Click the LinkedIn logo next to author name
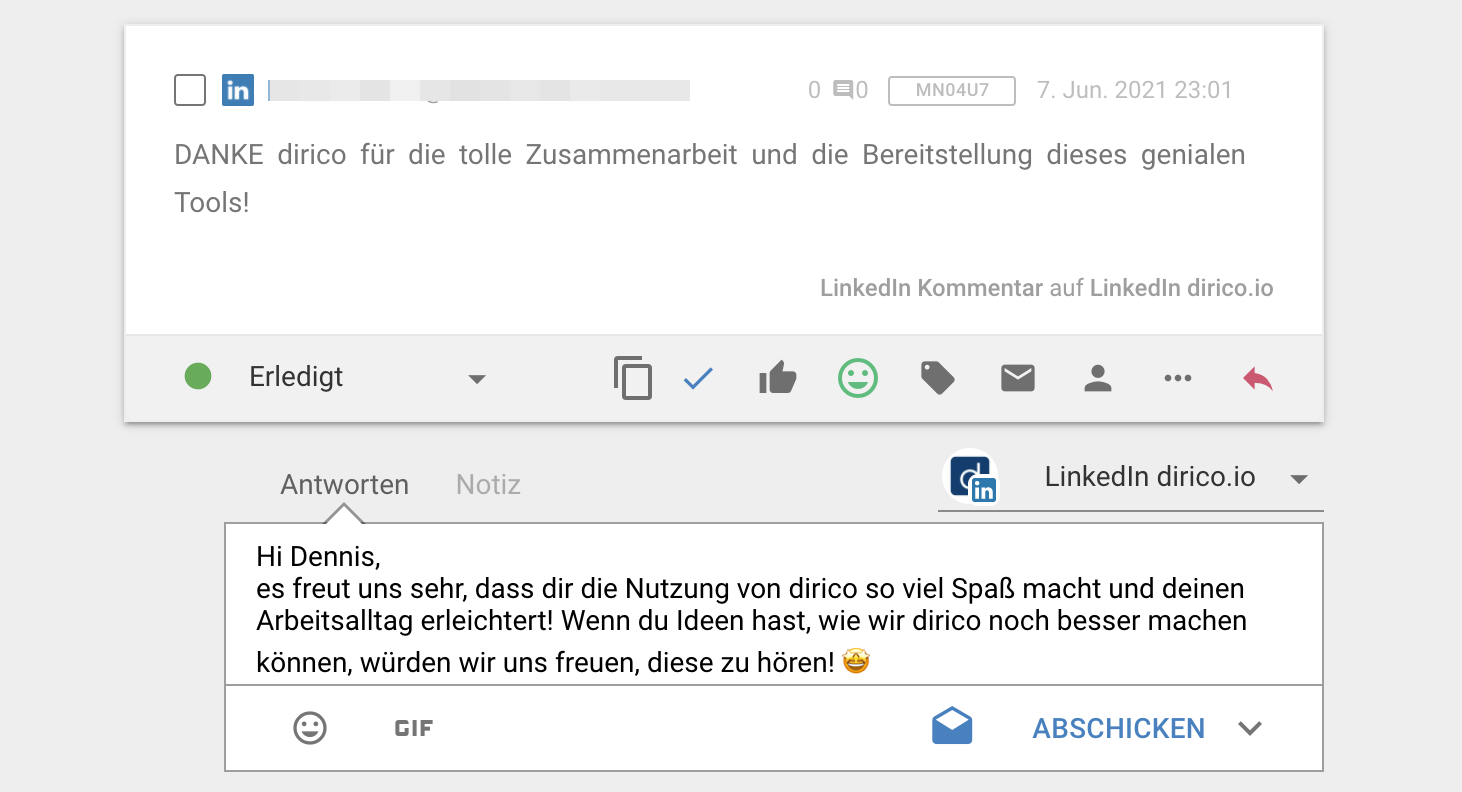The width and height of the screenshot is (1462, 792). 238,90
